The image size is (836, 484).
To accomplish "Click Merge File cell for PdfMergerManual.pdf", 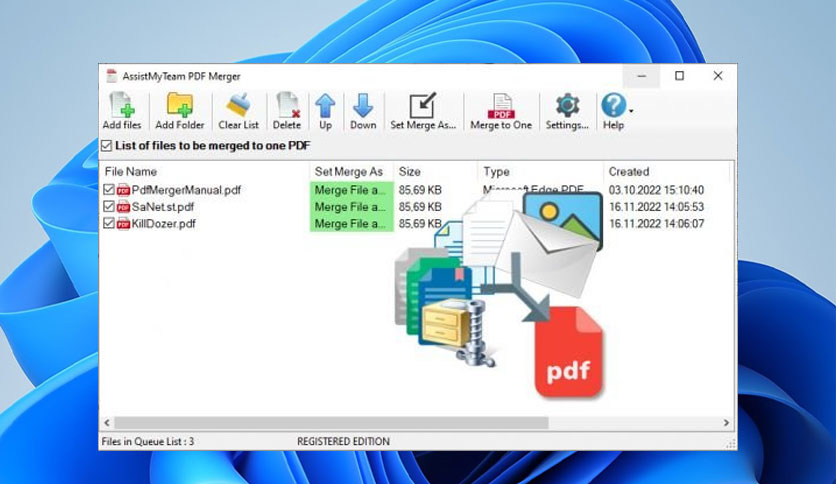I will coord(351,190).
